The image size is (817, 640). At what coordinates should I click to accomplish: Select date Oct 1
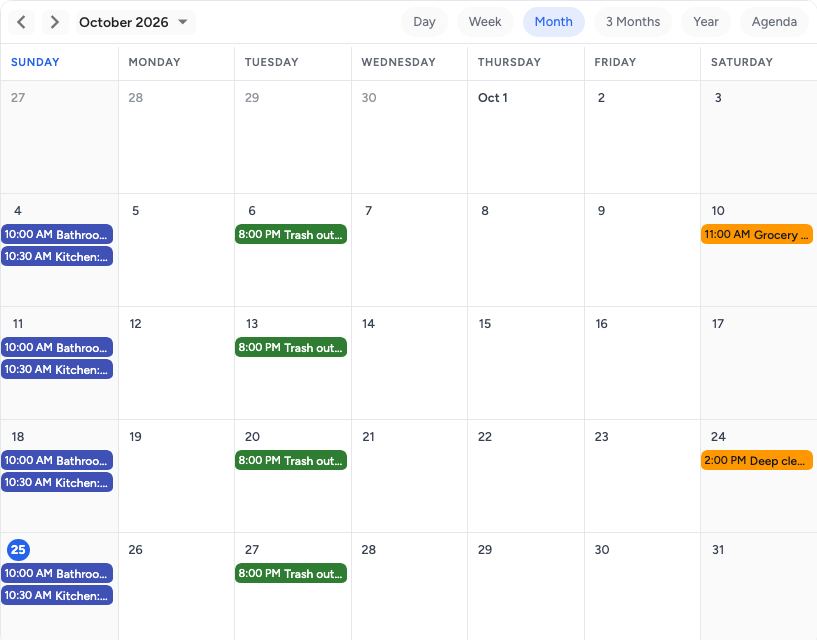click(492, 98)
